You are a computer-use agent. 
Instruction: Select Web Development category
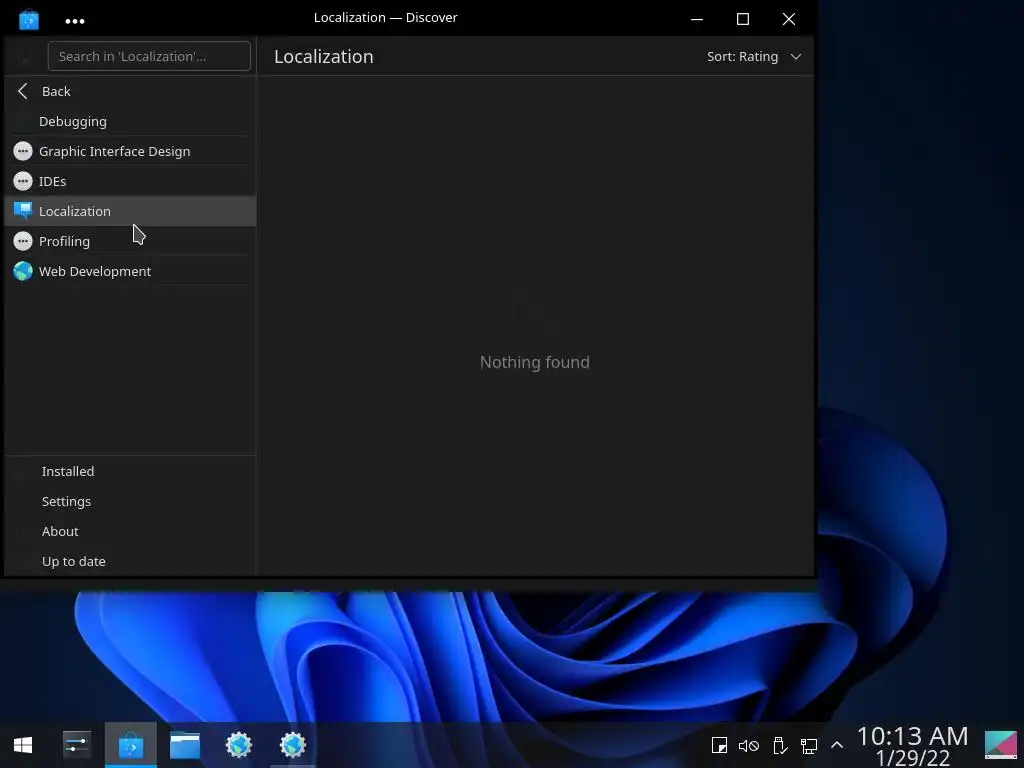130,271
